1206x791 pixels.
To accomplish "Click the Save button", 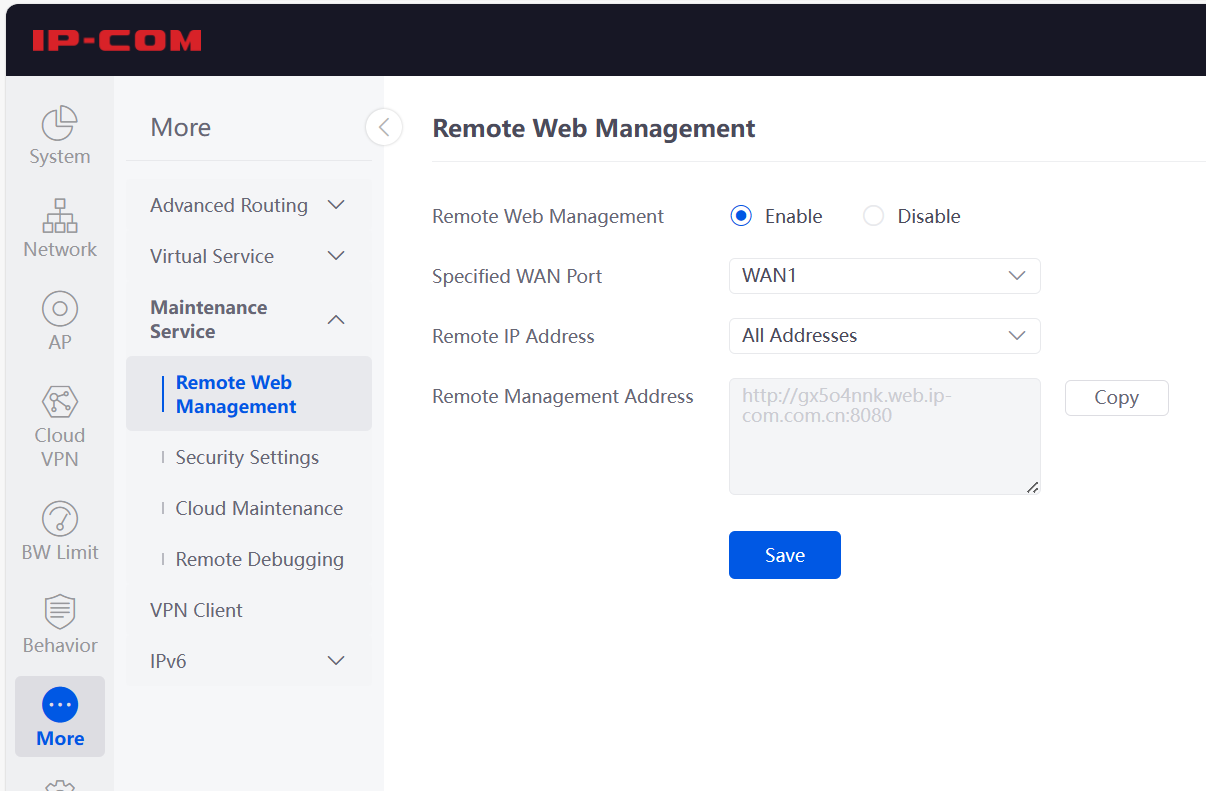I will coord(784,555).
